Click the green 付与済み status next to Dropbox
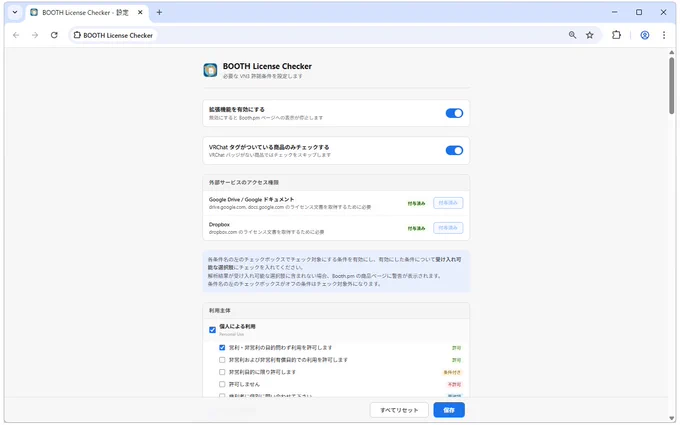Viewport: 680px width, 425px height. coord(416,229)
